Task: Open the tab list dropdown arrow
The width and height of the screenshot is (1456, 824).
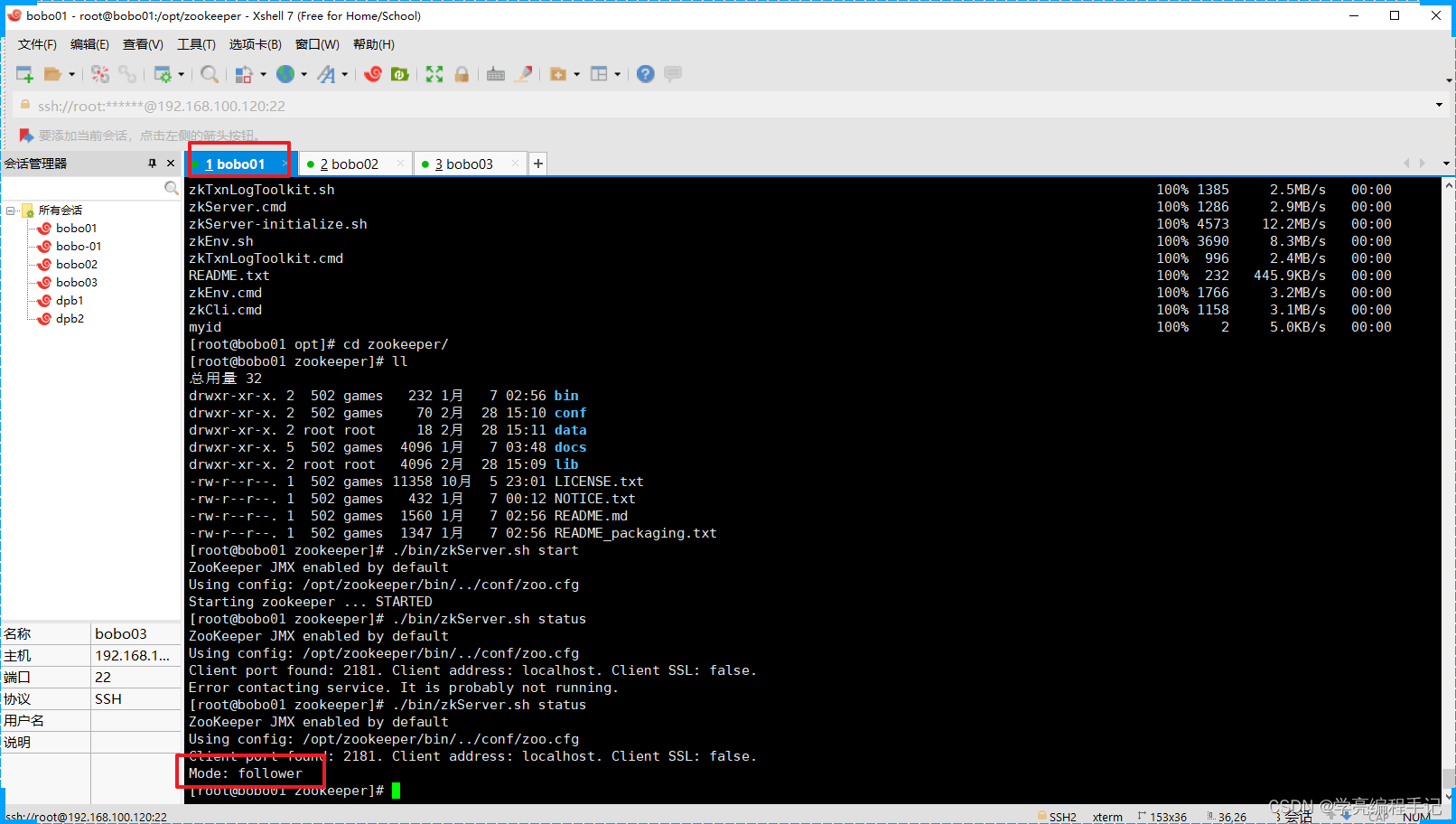Action: (1446, 164)
